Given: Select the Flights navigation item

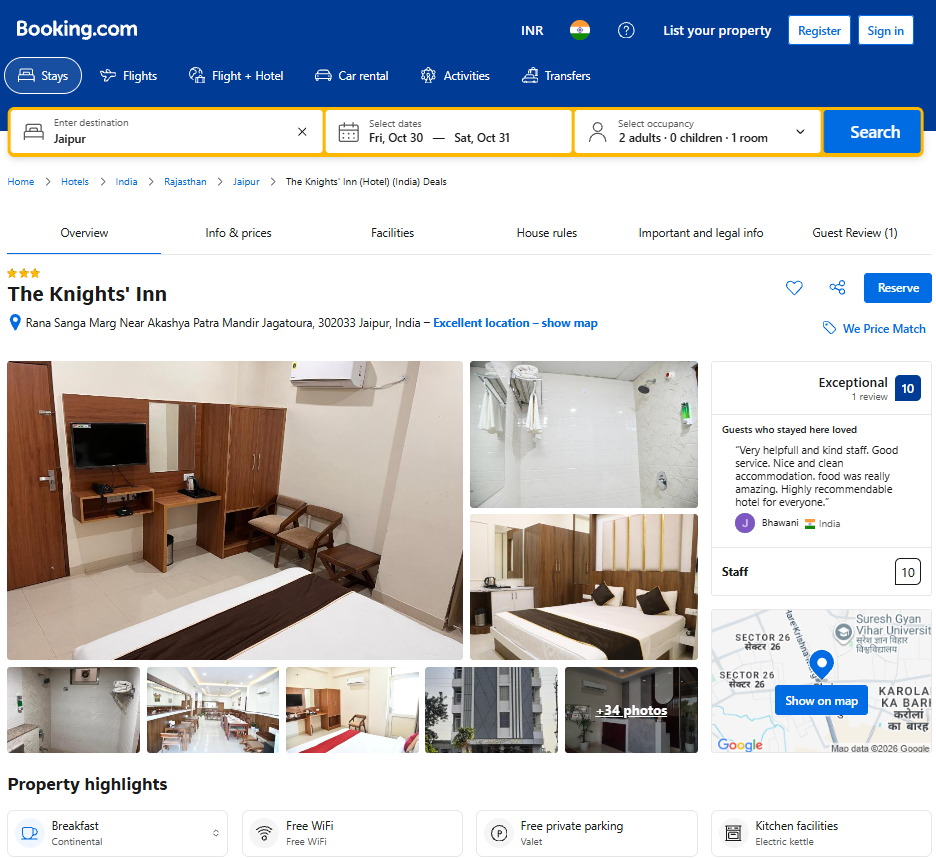Looking at the screenshot, I should click(128, 76).
